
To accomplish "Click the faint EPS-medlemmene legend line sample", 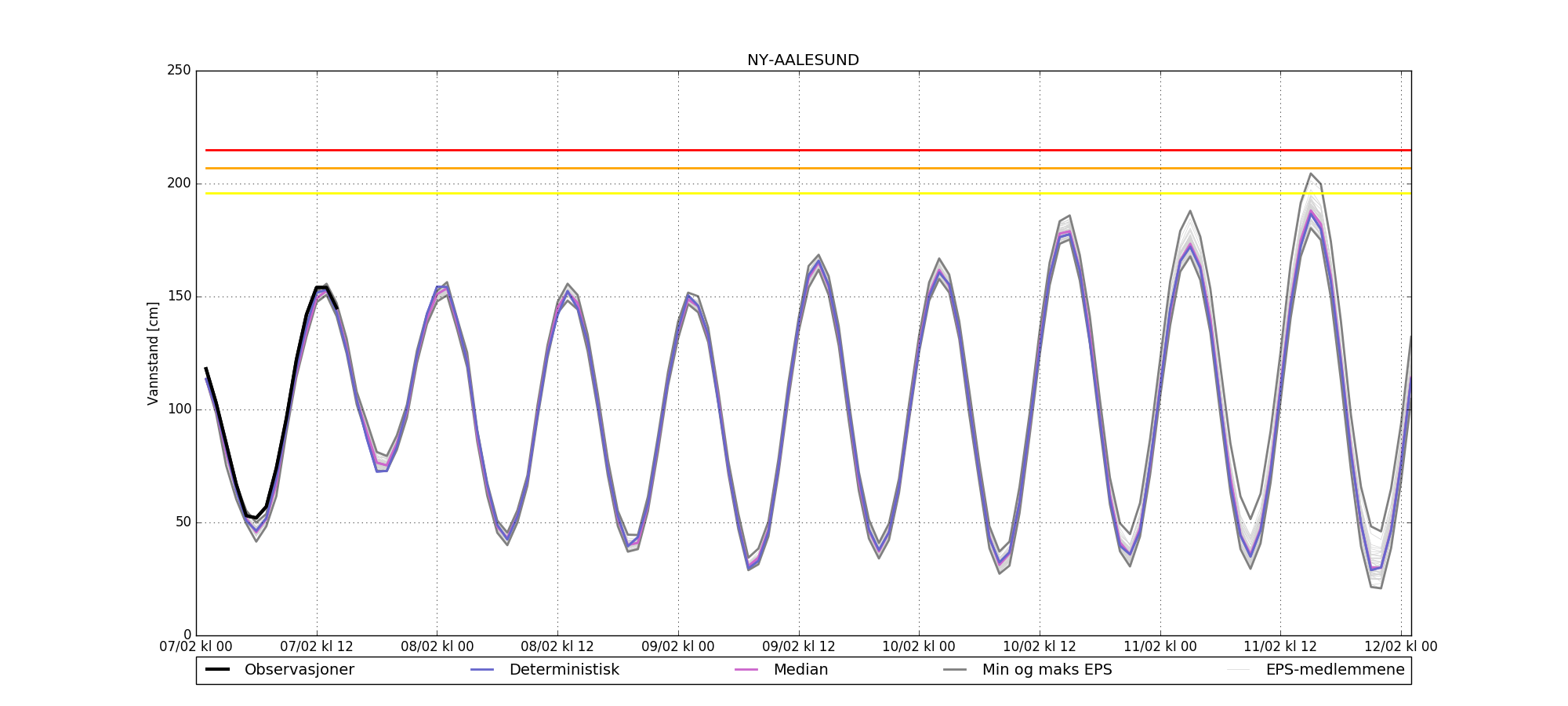I will coord(1238,670).
